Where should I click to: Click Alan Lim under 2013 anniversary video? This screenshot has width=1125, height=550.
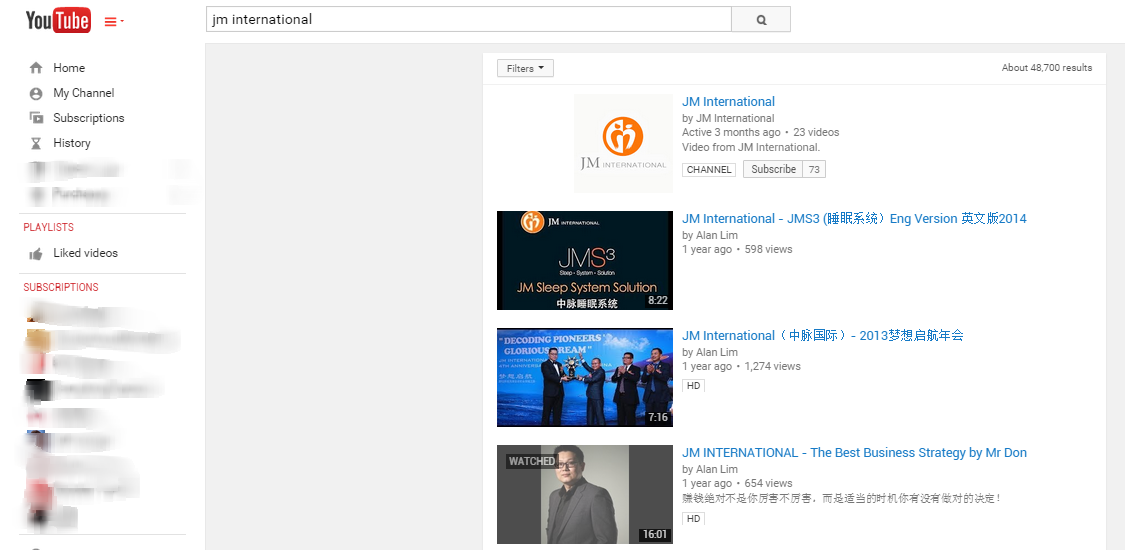click(x=717, y=352)
